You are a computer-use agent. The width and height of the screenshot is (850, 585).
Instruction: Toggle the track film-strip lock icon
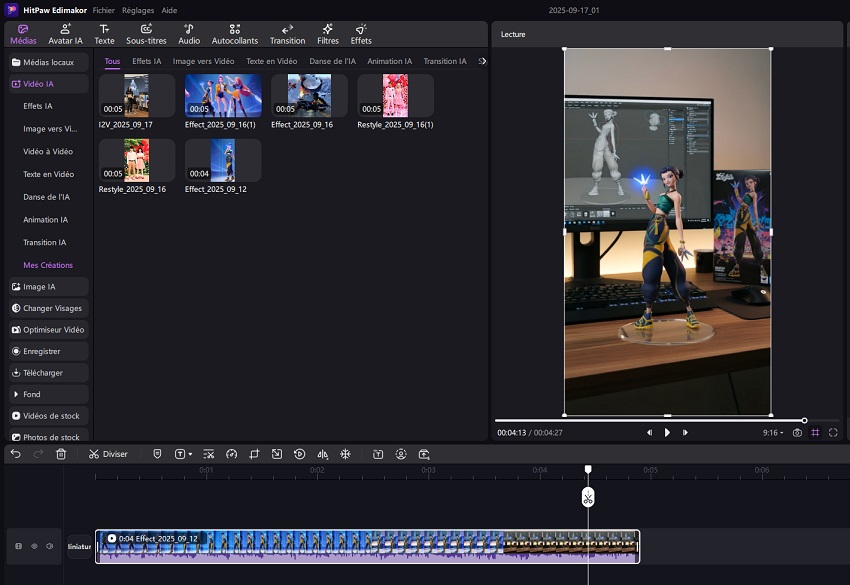click(18, 546)
